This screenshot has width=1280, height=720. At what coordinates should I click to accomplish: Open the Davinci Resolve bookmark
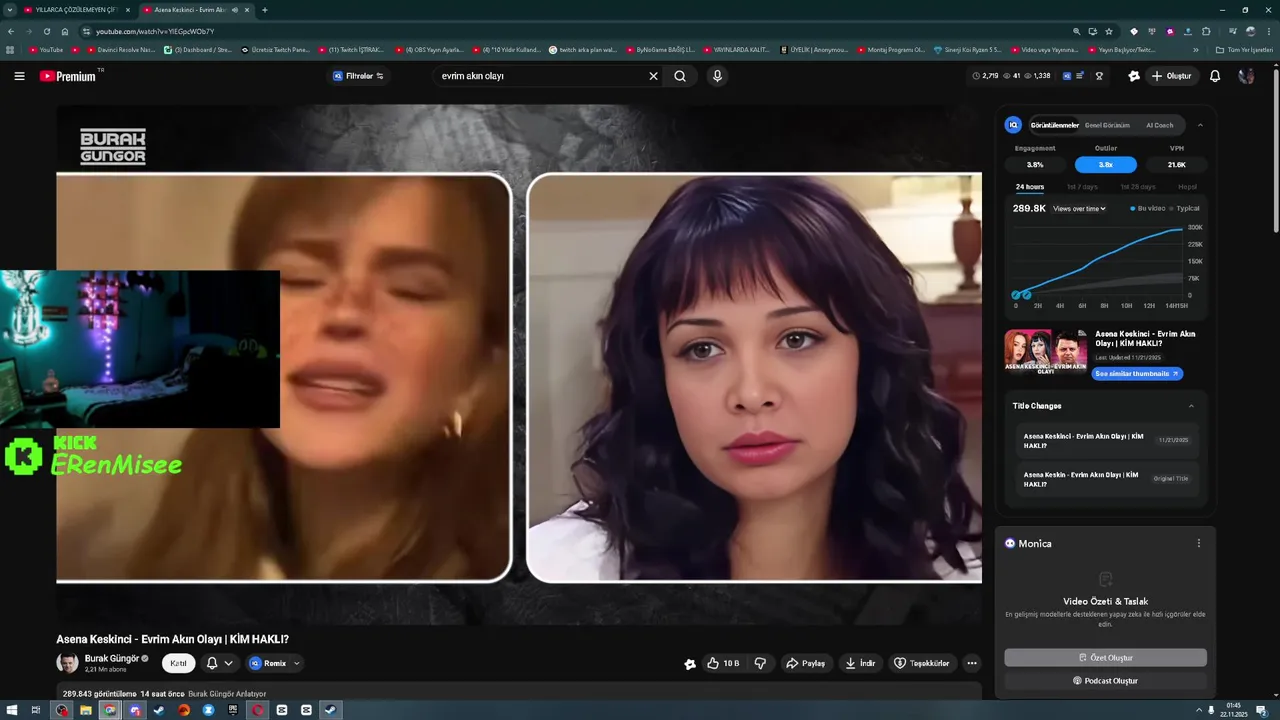(119, 49)
